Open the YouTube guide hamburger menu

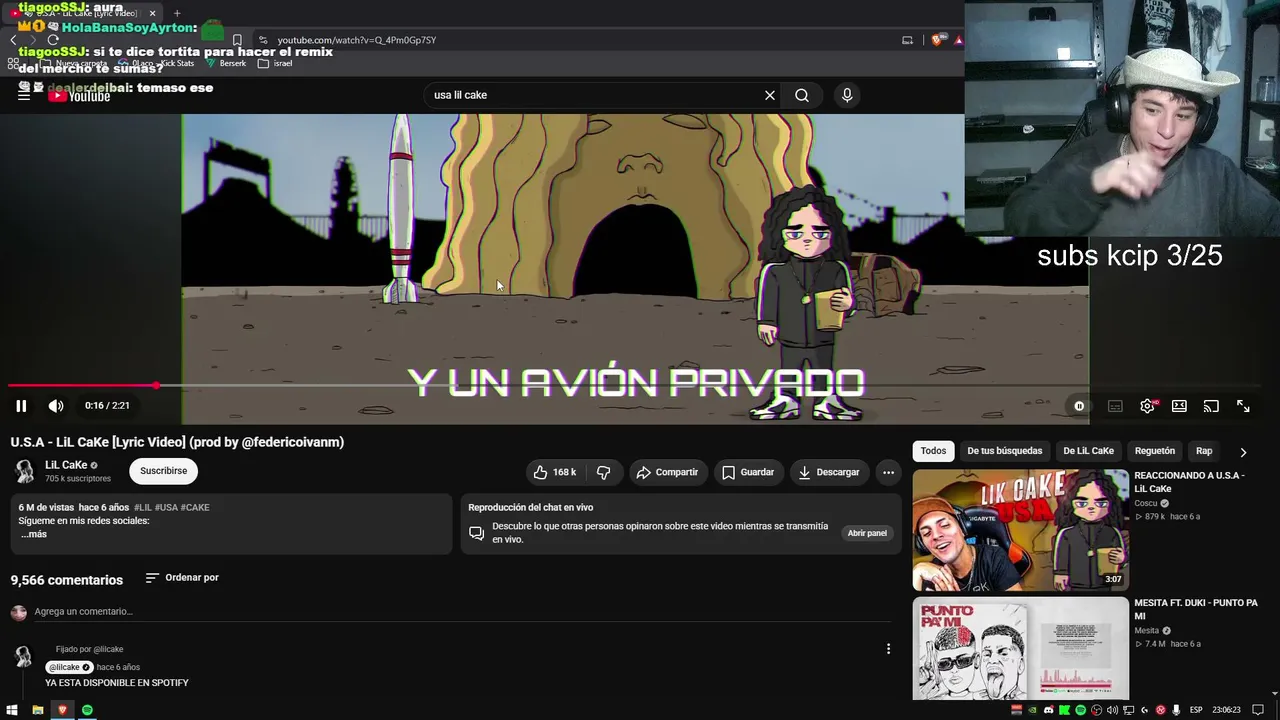[x=24, y=95]
